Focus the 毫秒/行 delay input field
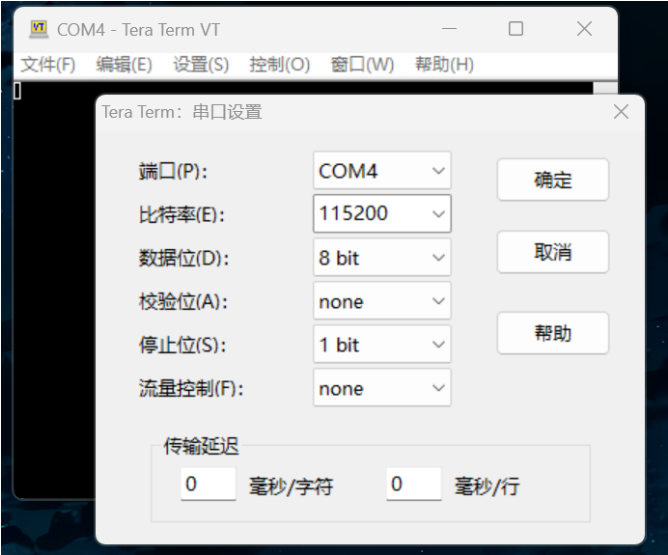The image size is (668, 555). 414,484
